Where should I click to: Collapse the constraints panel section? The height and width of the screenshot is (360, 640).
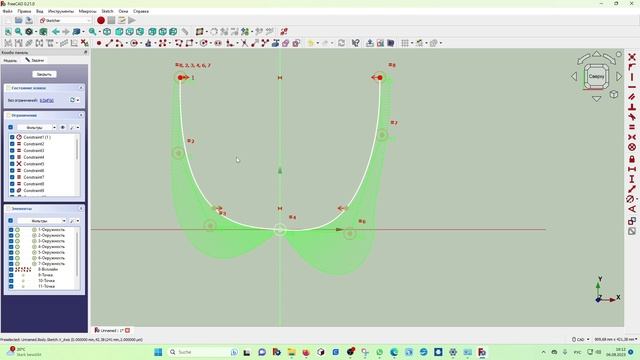click(x=81, y=116)
